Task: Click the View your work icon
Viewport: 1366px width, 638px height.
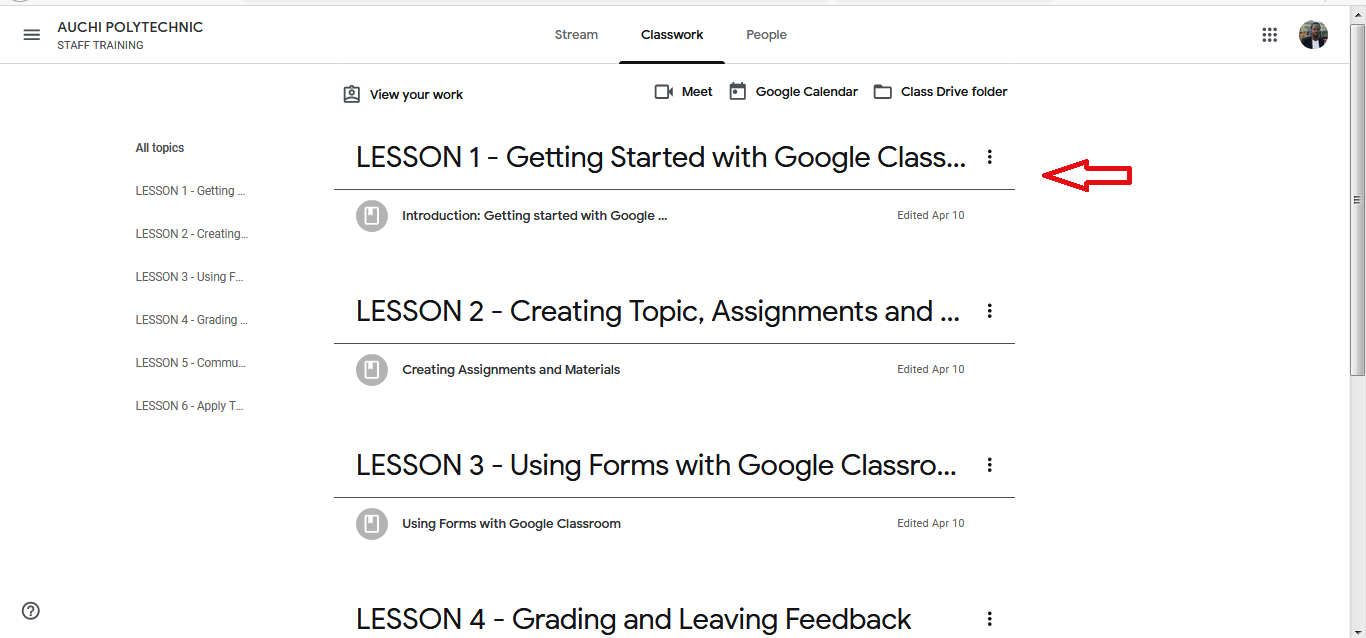Action: [351, 94]
